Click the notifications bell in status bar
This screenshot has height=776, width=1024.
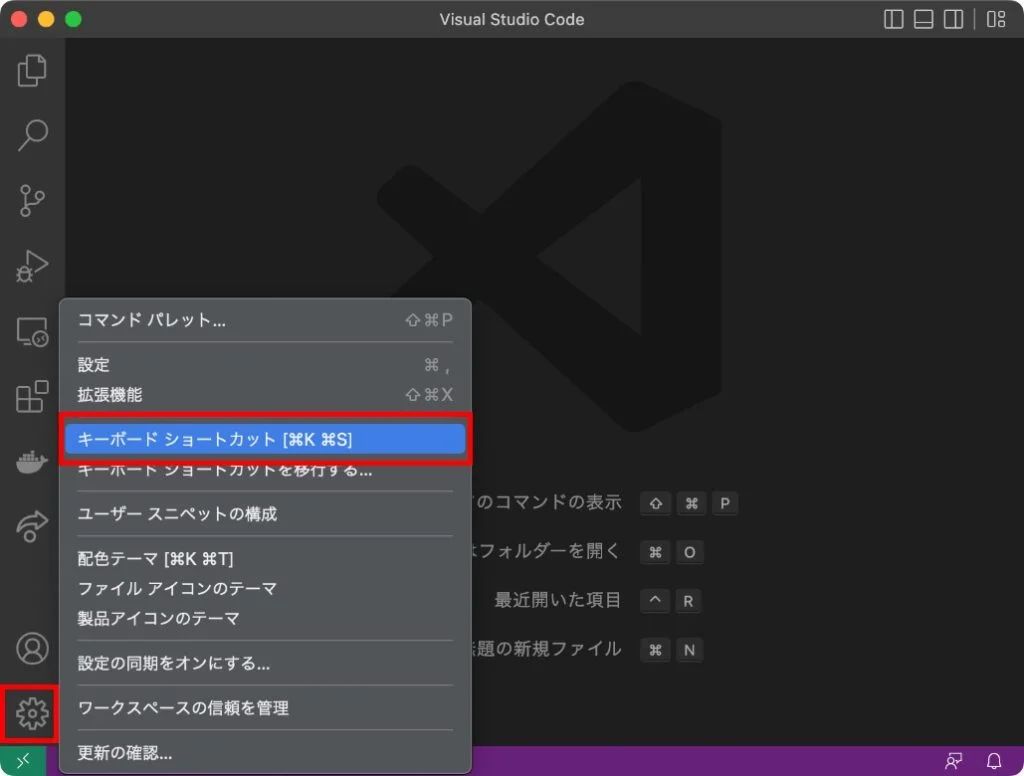pos(994,761)
